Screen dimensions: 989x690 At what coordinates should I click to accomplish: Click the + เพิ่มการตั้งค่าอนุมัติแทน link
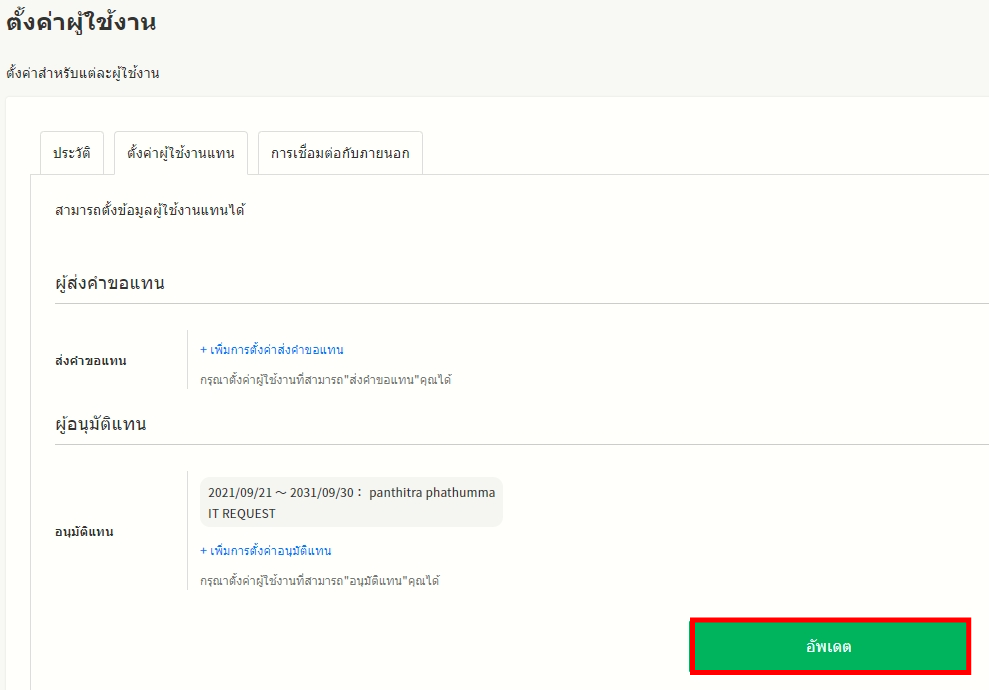pyautogui.click(x=266, y=551)
